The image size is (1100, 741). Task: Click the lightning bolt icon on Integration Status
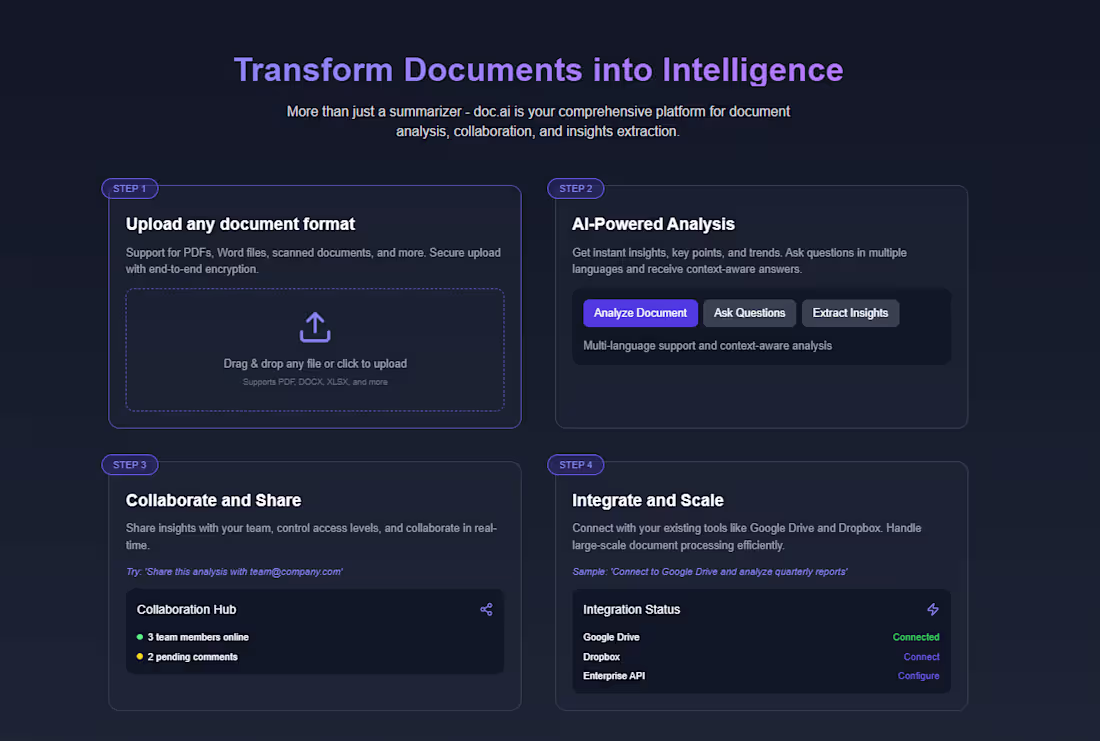933,609
